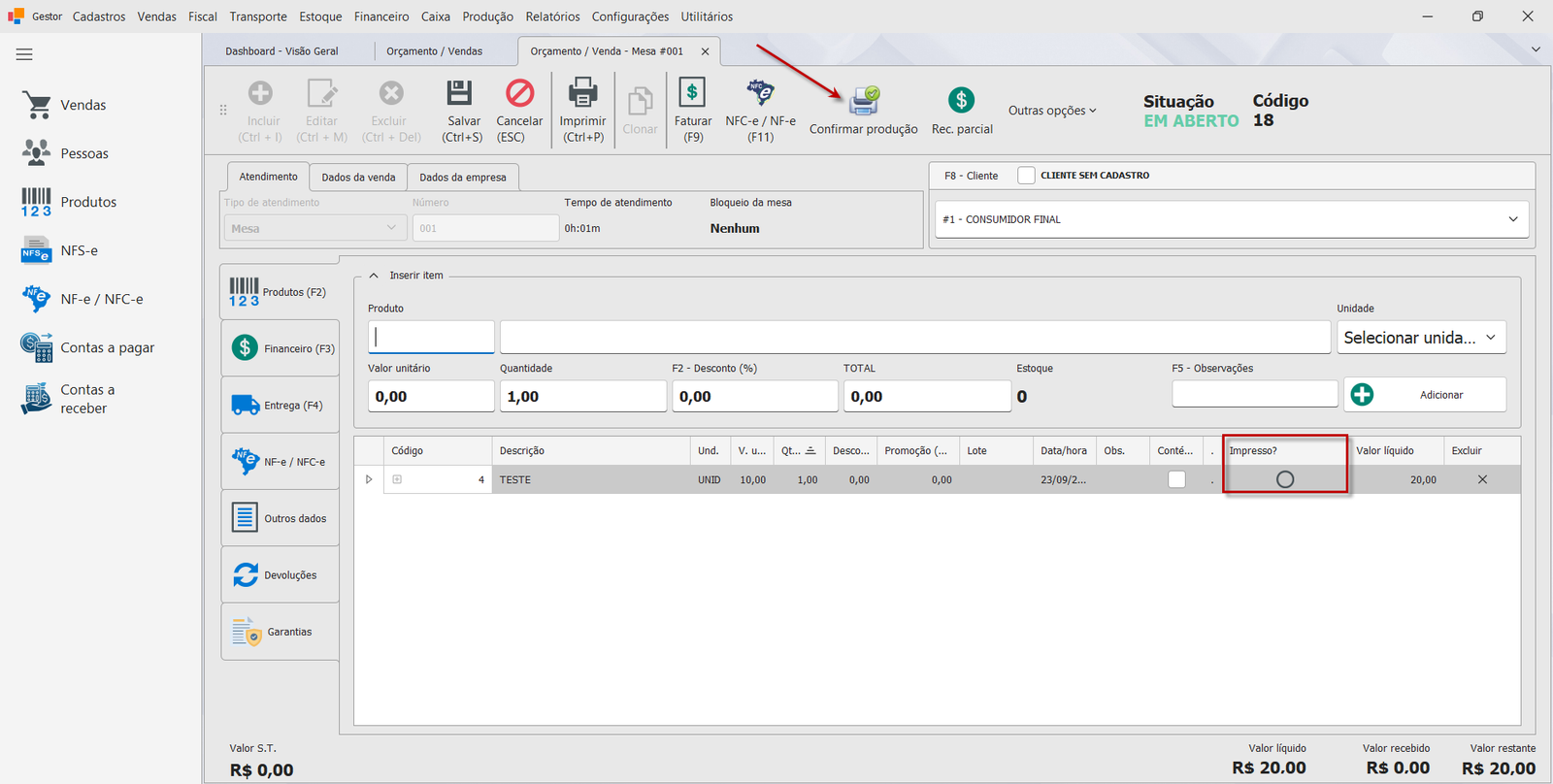This screenshot has width=1553, height=784.
Task: Expand the Outras opções dropdown
Action: (x=1052, y=111)
